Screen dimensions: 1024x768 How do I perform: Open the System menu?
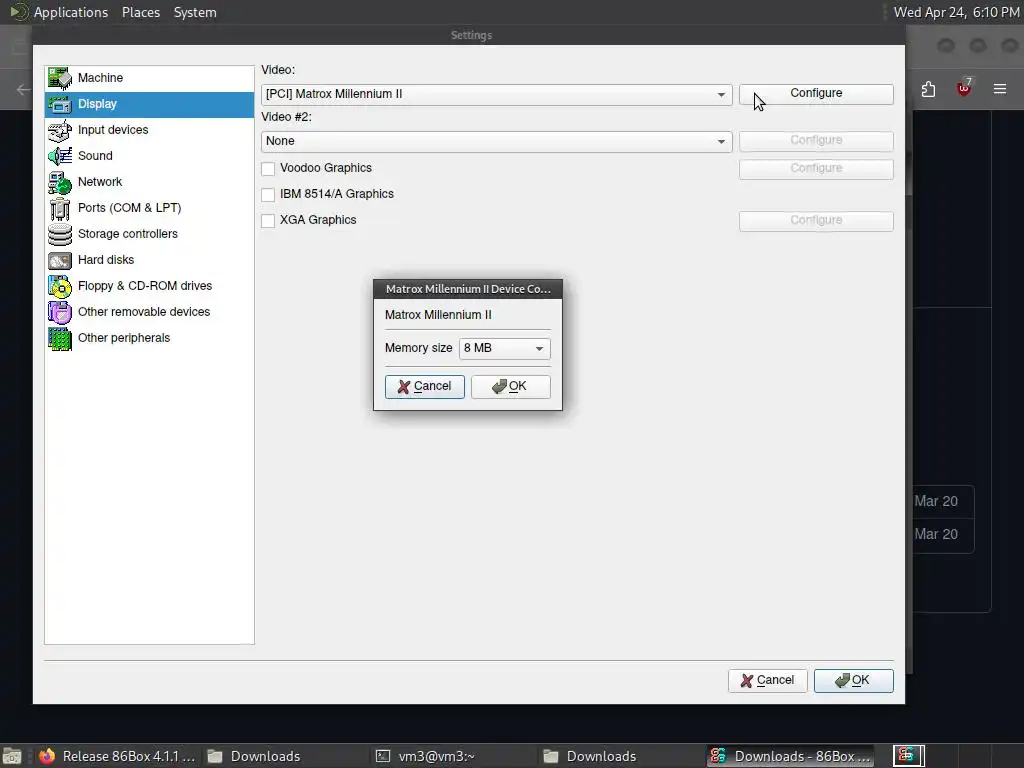pyautogui.click(x=195, y=12)
